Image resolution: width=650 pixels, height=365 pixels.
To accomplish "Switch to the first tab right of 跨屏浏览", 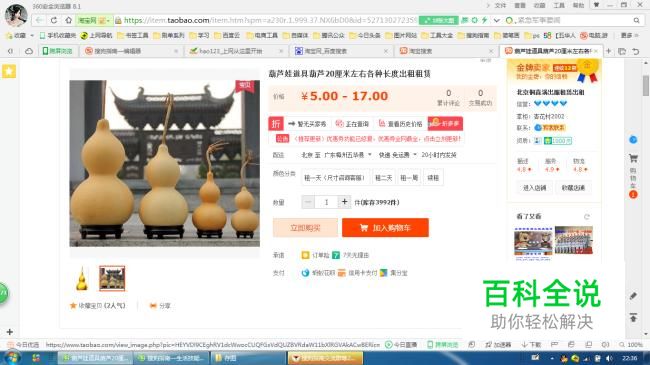I will coord(131,51).
